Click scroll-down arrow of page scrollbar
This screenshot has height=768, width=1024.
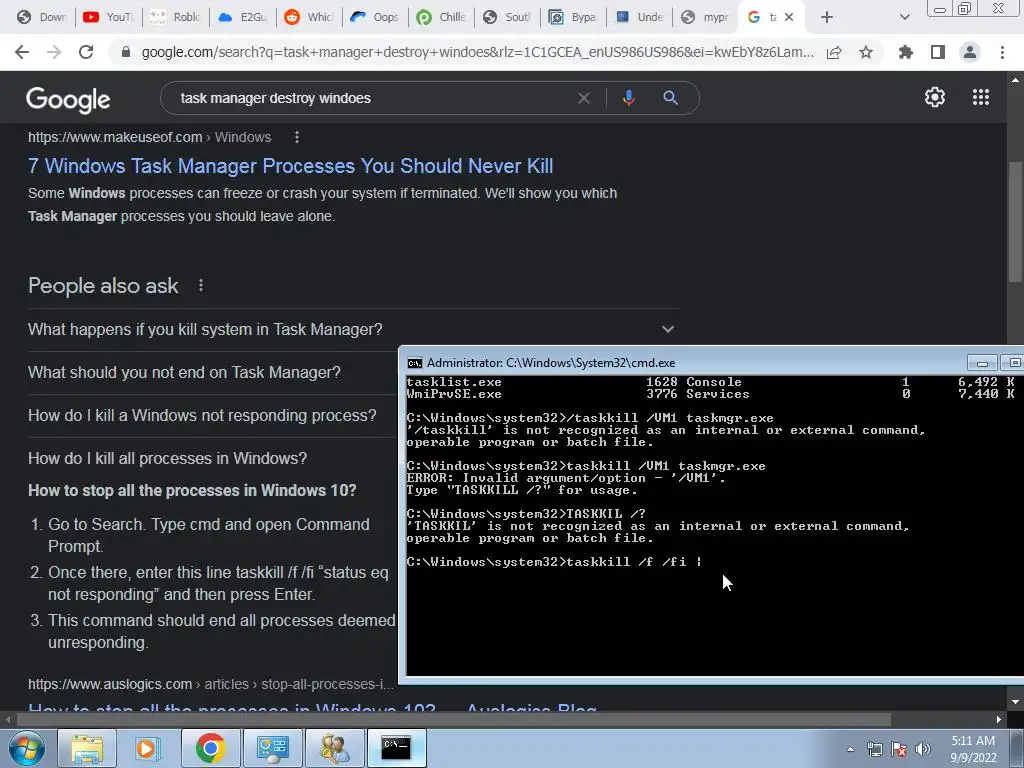coord(1015,702)
